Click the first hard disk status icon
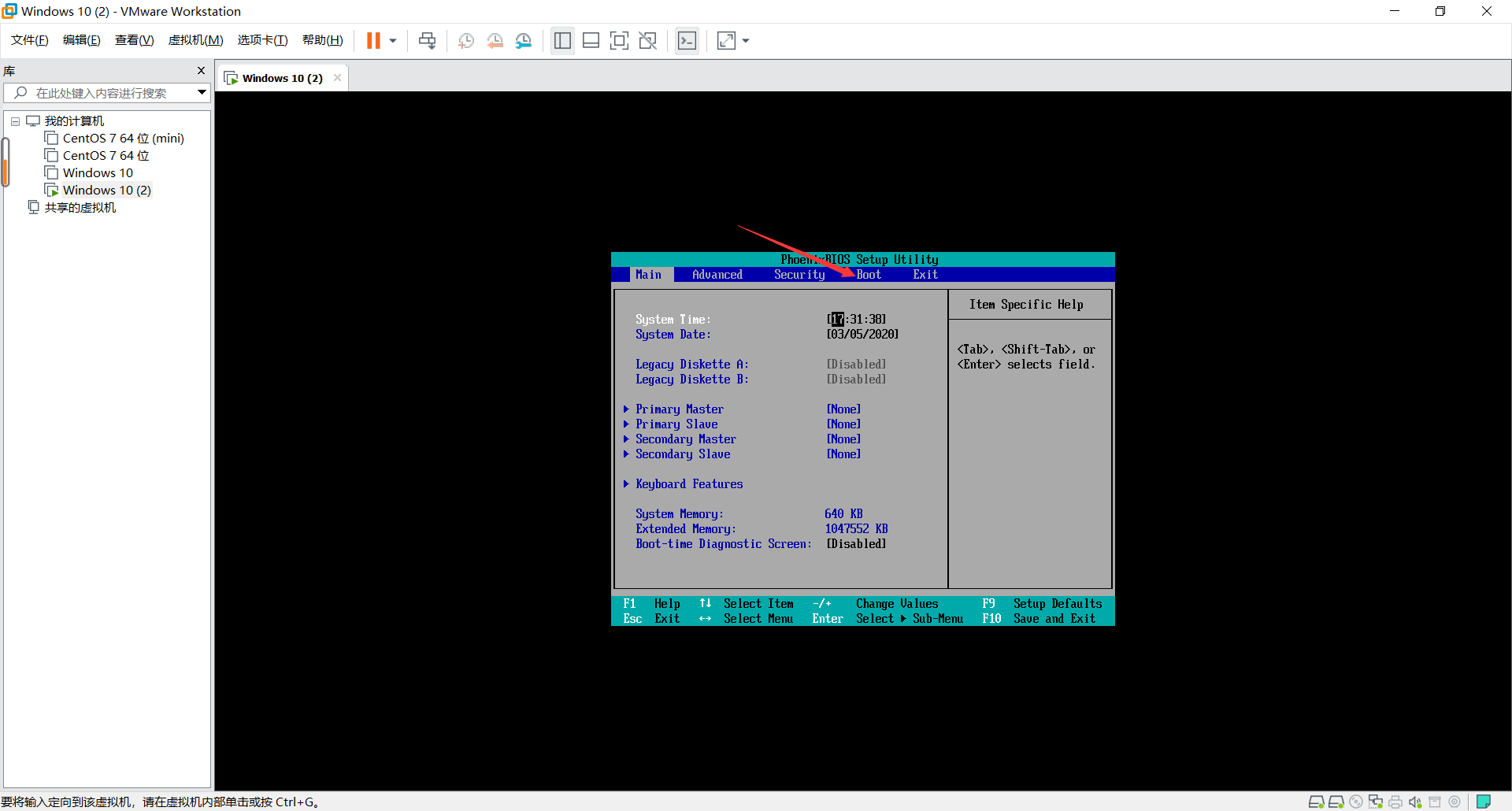The image size is (1512, 811). point(1316,802)
